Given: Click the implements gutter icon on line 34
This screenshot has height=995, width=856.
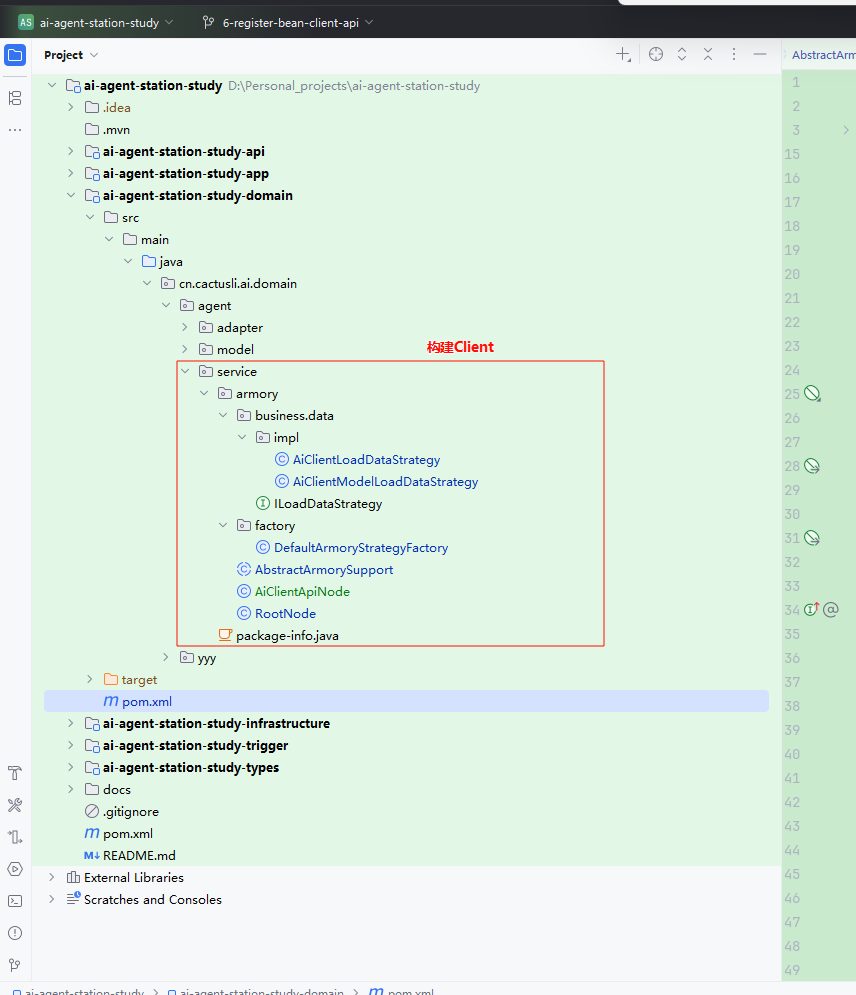Looking at the screenshot, I should pyautogui.click(x=811, y=610).
